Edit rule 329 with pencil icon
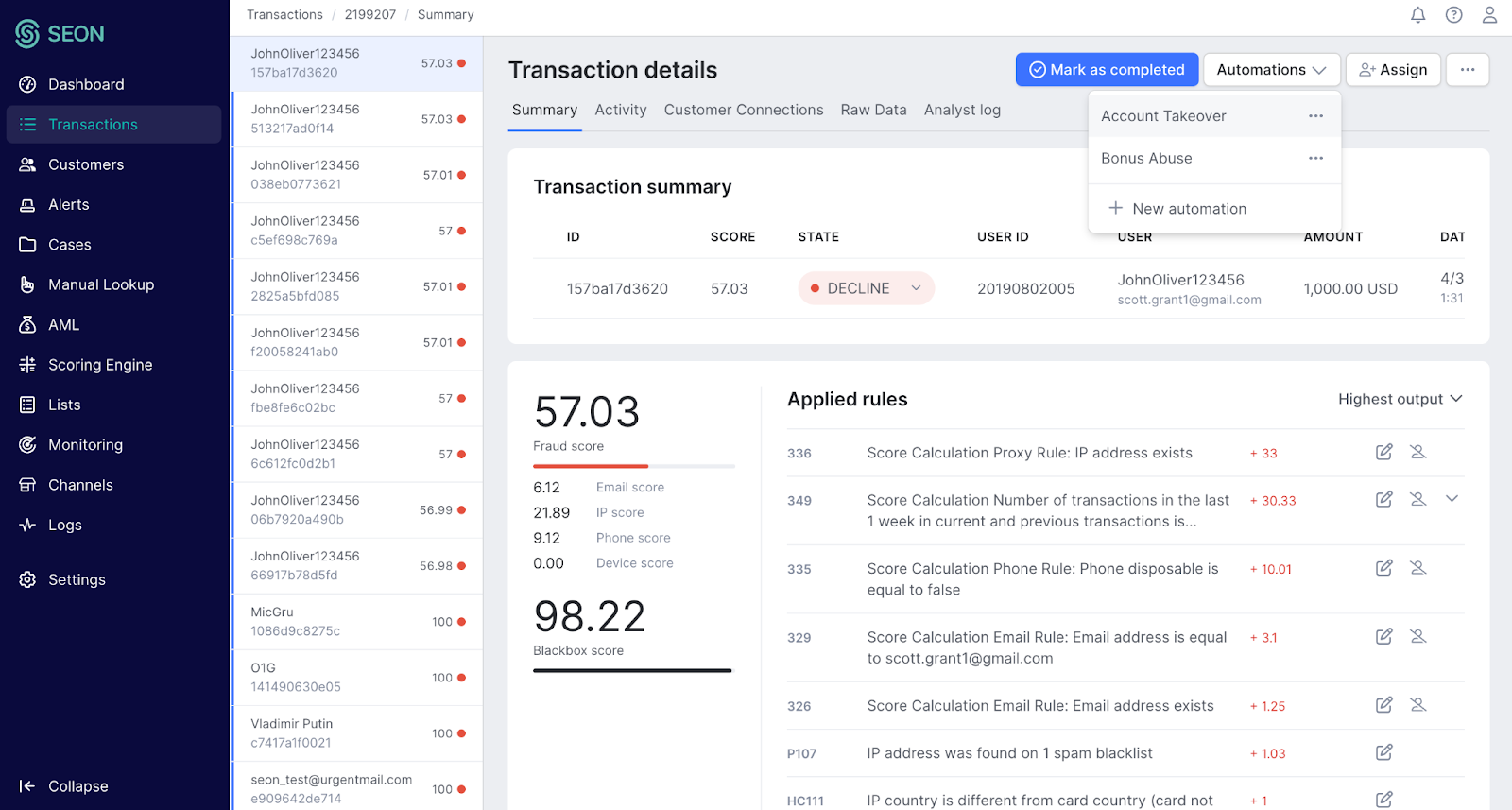Image resolution: width=1512 pixels, height=810 pixels. (x=1383, y=637)
